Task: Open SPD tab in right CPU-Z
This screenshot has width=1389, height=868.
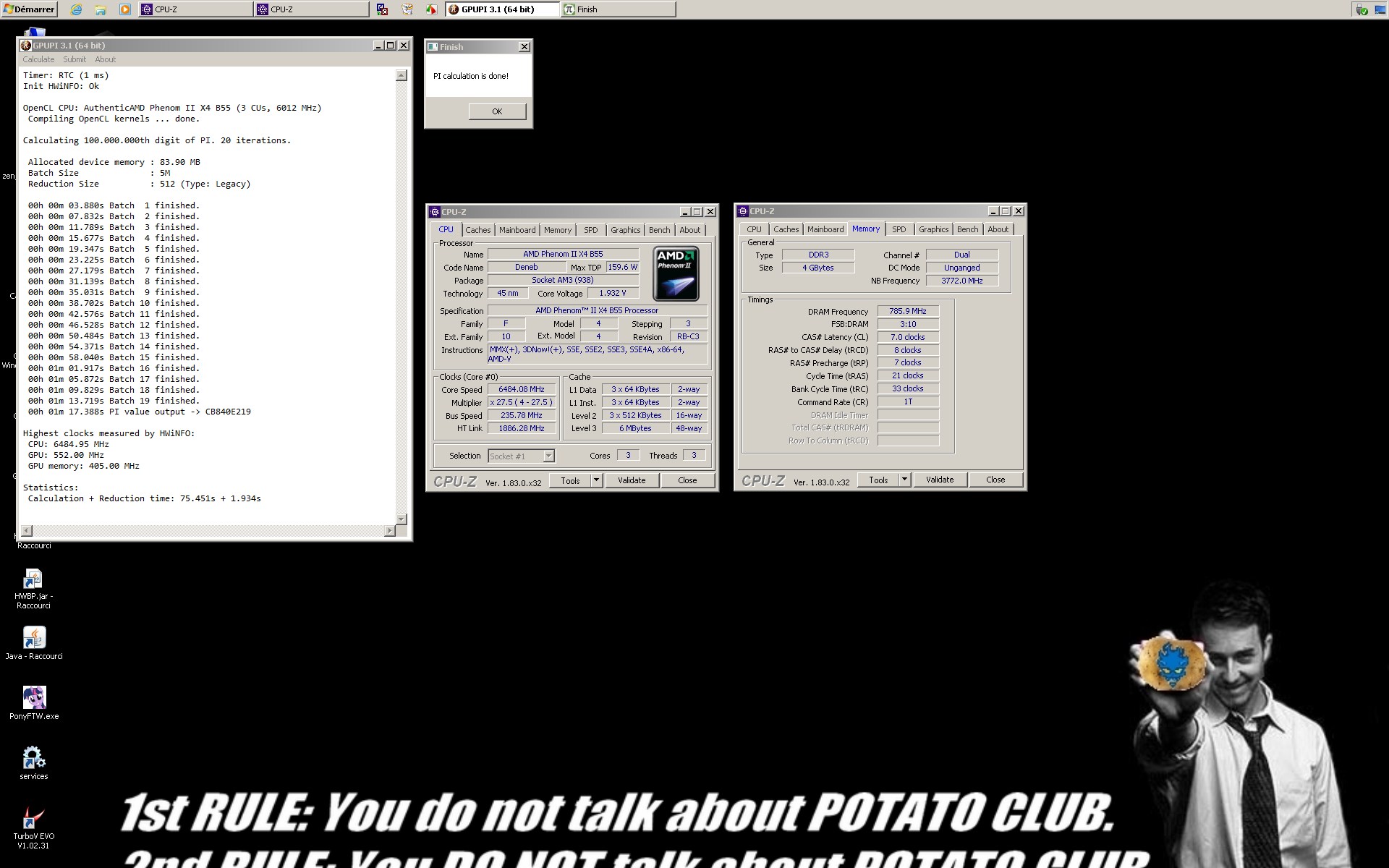Action: pos(899,229)
